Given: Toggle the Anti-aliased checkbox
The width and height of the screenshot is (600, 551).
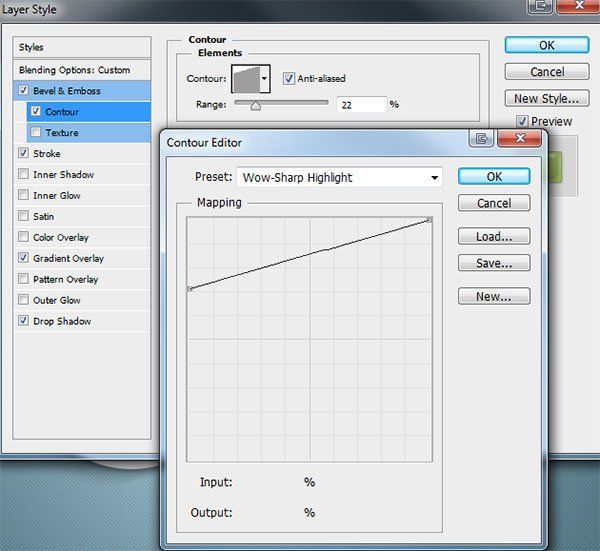Looking at the screenshot, I should pyautogui.click(x=289, y=78).
